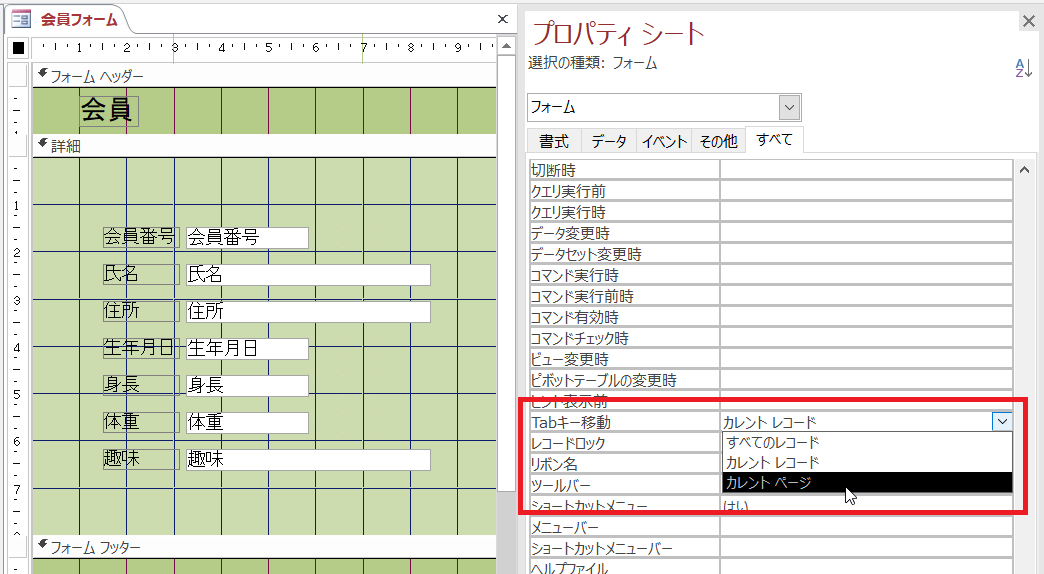Click the コマンド実行時 property value field
This screenshot has height=574, width=1044.
tap(866, 275)
